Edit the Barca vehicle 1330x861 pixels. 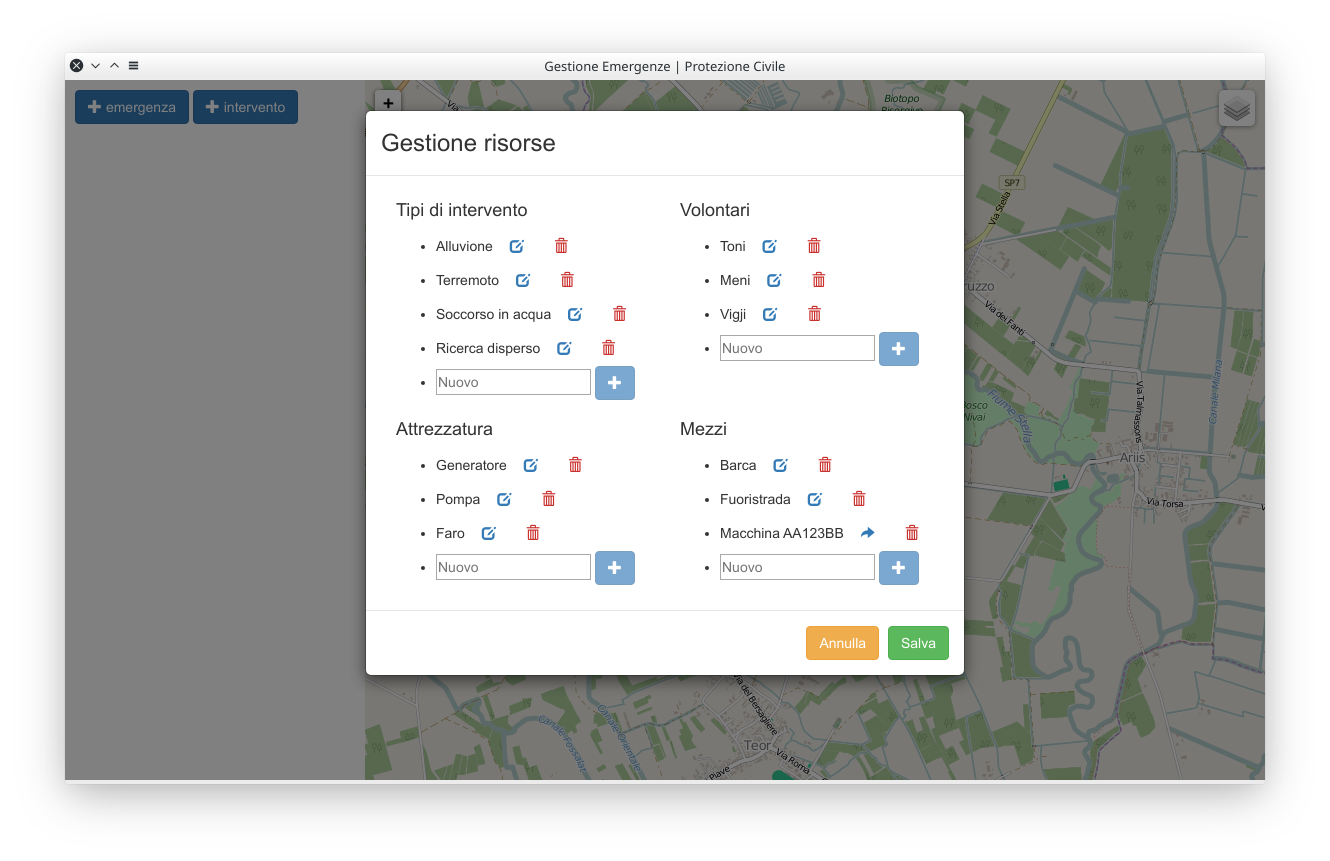tap(781, 465)
